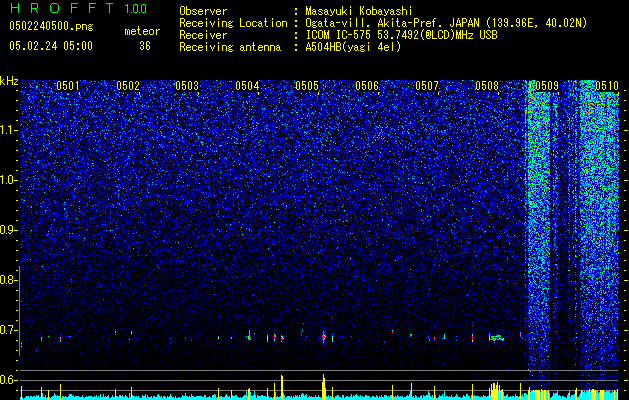Select observer name Masayuki Kobayashi
The image size is (629, 400).
click(359, 11)
